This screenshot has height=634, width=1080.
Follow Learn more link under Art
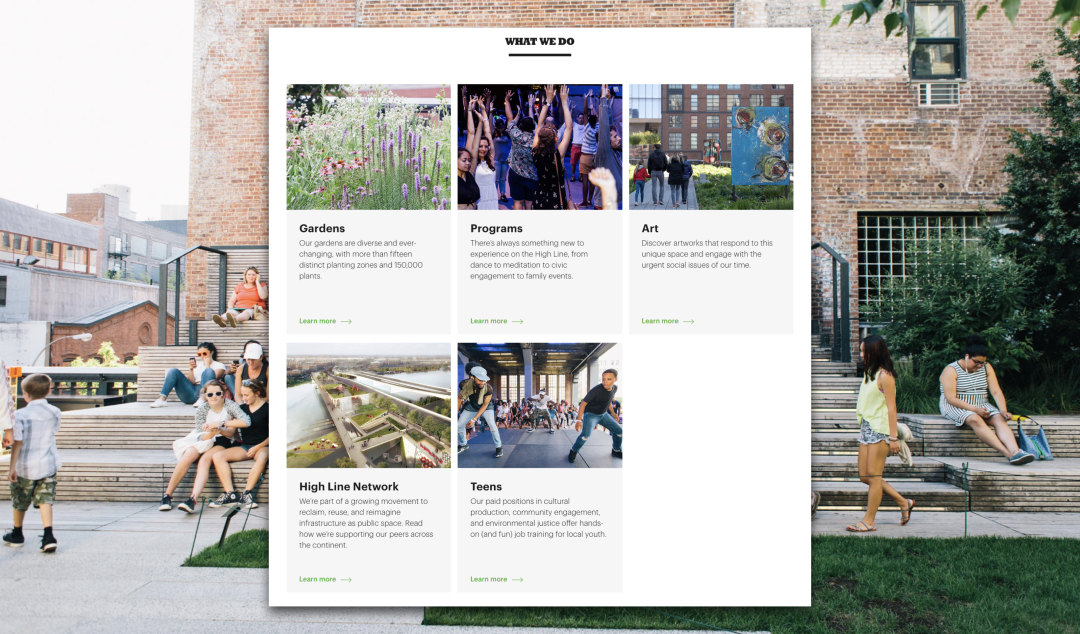[x=660, y=321]
